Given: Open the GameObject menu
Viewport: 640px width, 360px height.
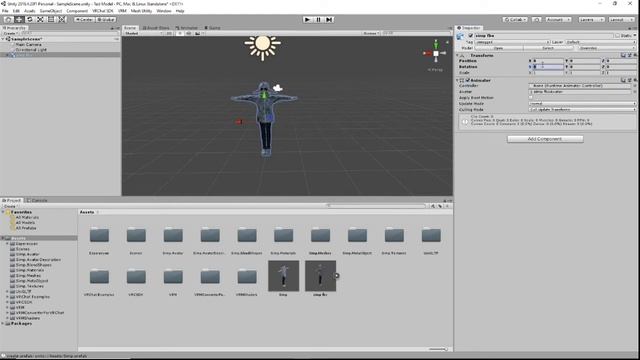Looking at the screenshot, I should pyautogui.click(x=51, y=11).
